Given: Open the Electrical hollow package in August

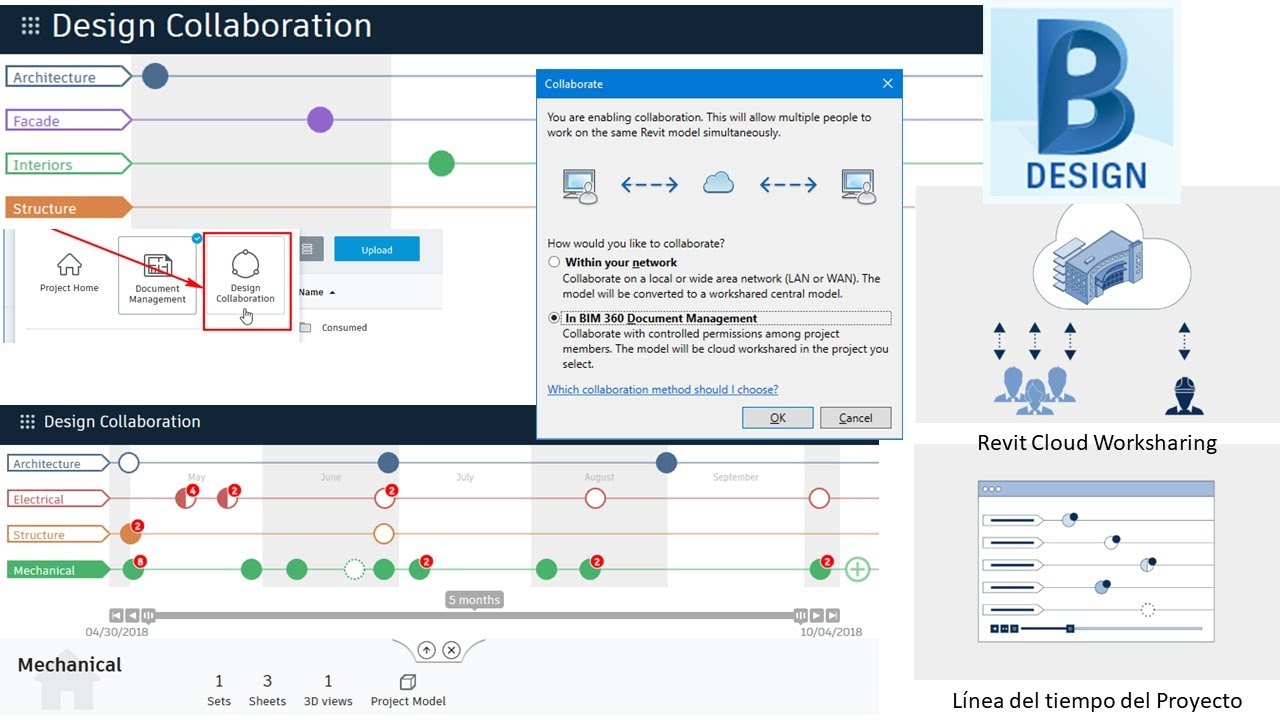Looking at the screenshot, I should pos(595,498).
